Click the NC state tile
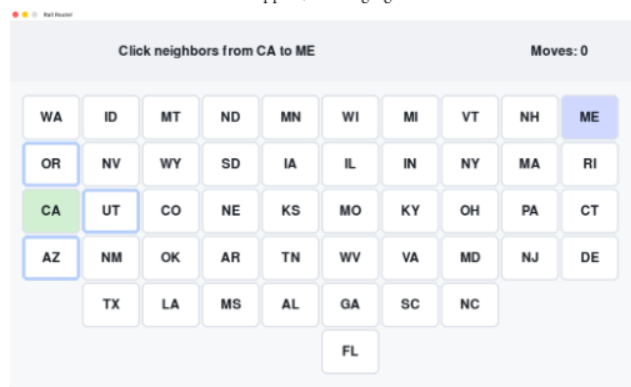The height and width of the screenshot is (387, 631). click(470, 304)
